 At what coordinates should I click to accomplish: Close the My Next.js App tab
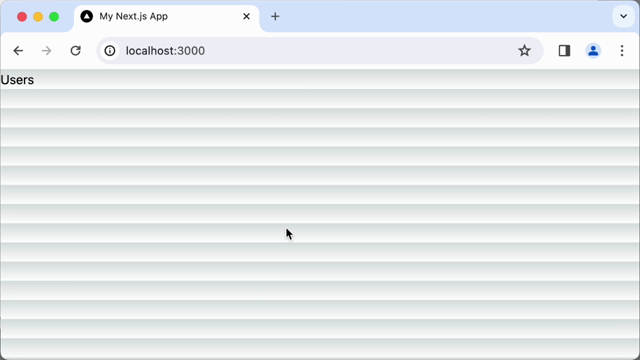point(247,16)
